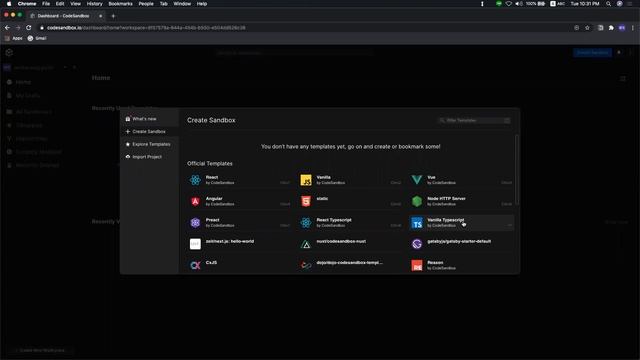
Task: Open the Chrome File menu
Action: (46, 4)
